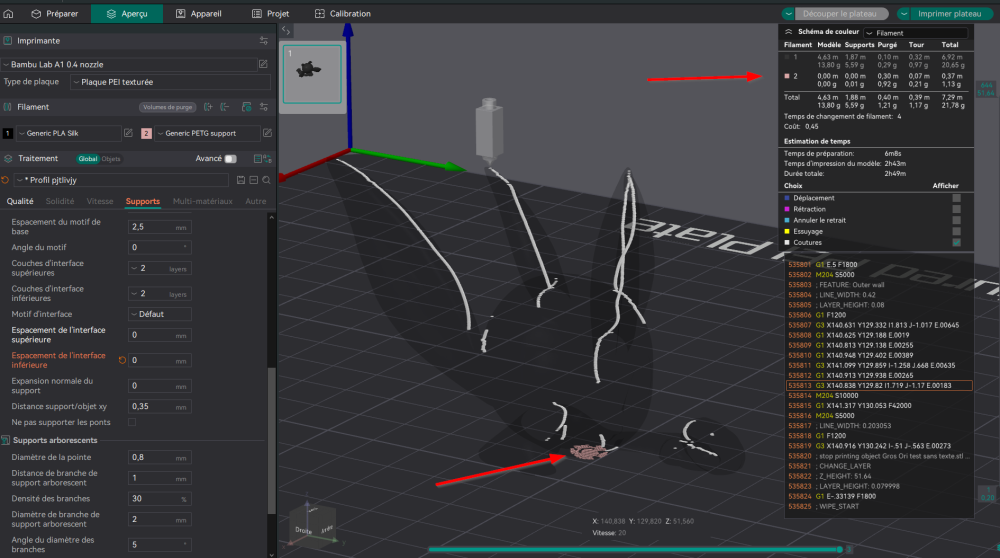Switch the settings scope to Objets

[x=111, y=159]
